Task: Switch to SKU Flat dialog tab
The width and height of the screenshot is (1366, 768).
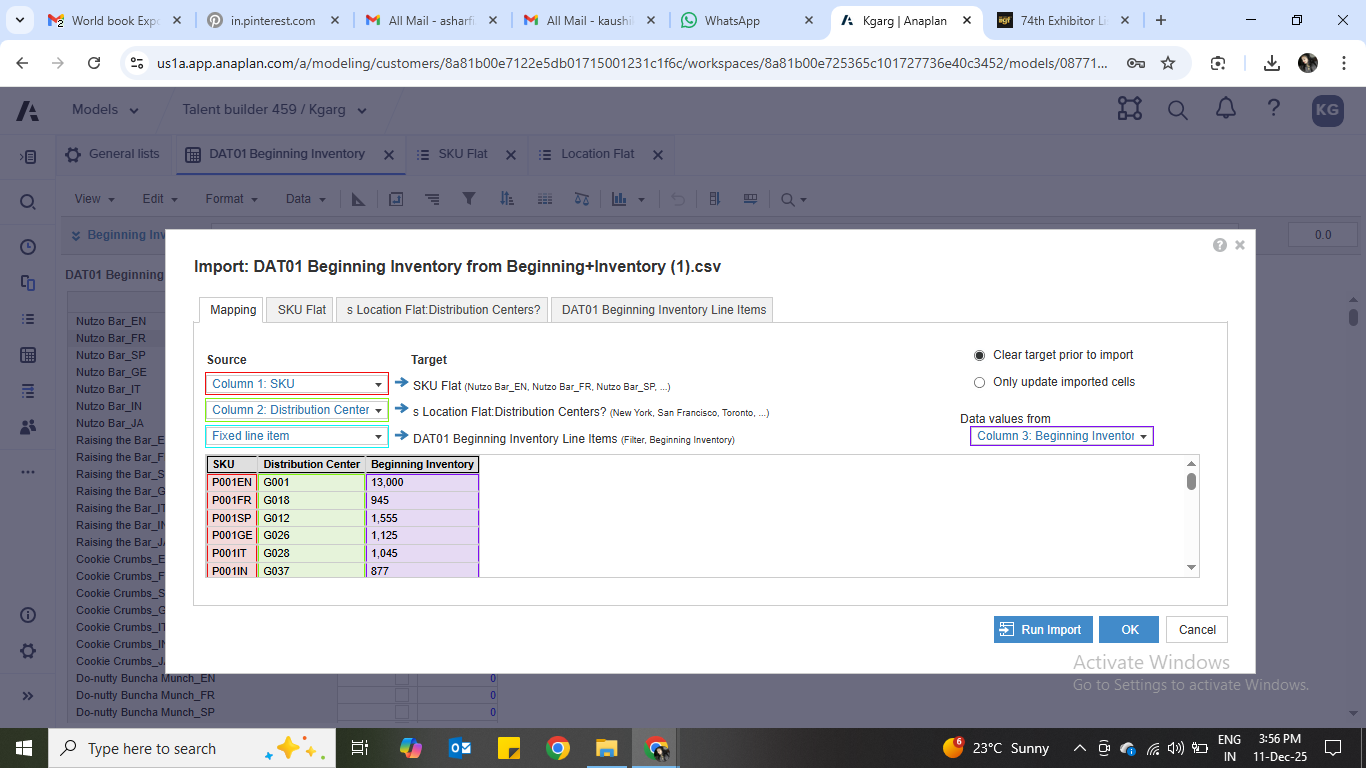Action: pyautogui.click(x=301, y=310)
